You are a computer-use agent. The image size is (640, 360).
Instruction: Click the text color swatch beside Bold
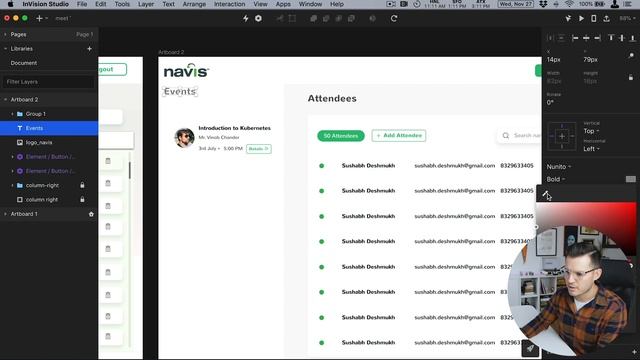[x=630, y=179]
